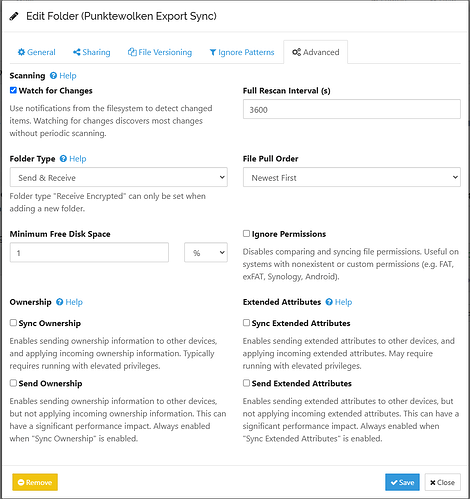The width and height of the screenshot is (470, 499).
Task: Click the yellow Remove button
Action: (35, 482)
